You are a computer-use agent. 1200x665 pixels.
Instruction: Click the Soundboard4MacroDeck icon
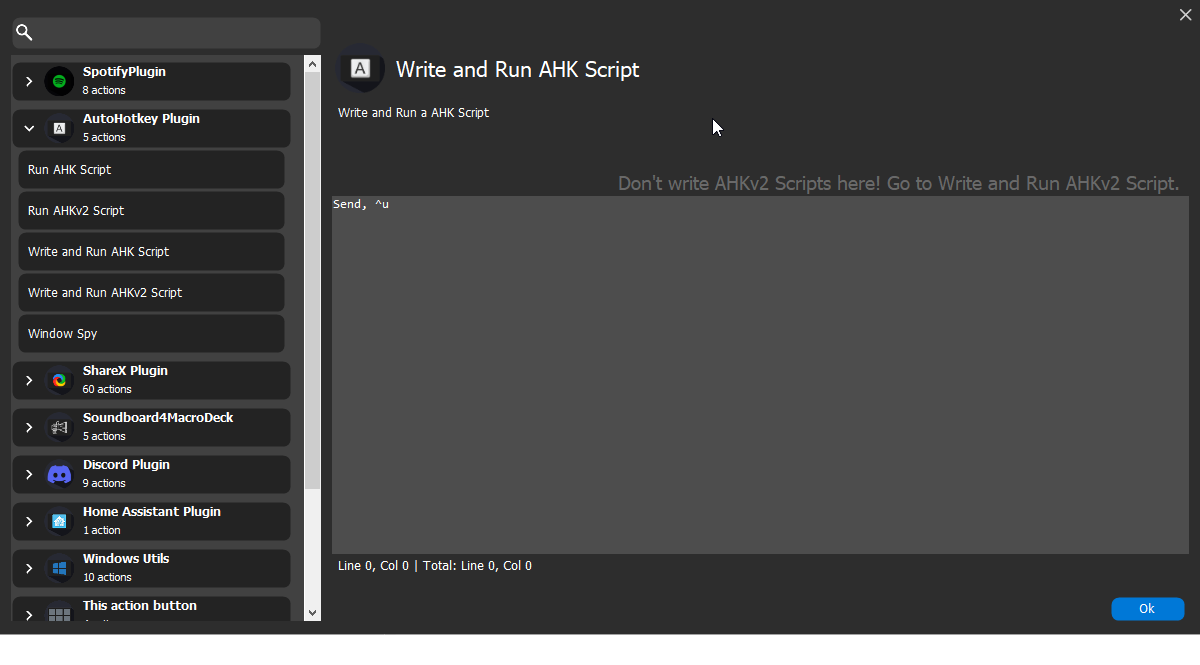(x=60, y=427)
